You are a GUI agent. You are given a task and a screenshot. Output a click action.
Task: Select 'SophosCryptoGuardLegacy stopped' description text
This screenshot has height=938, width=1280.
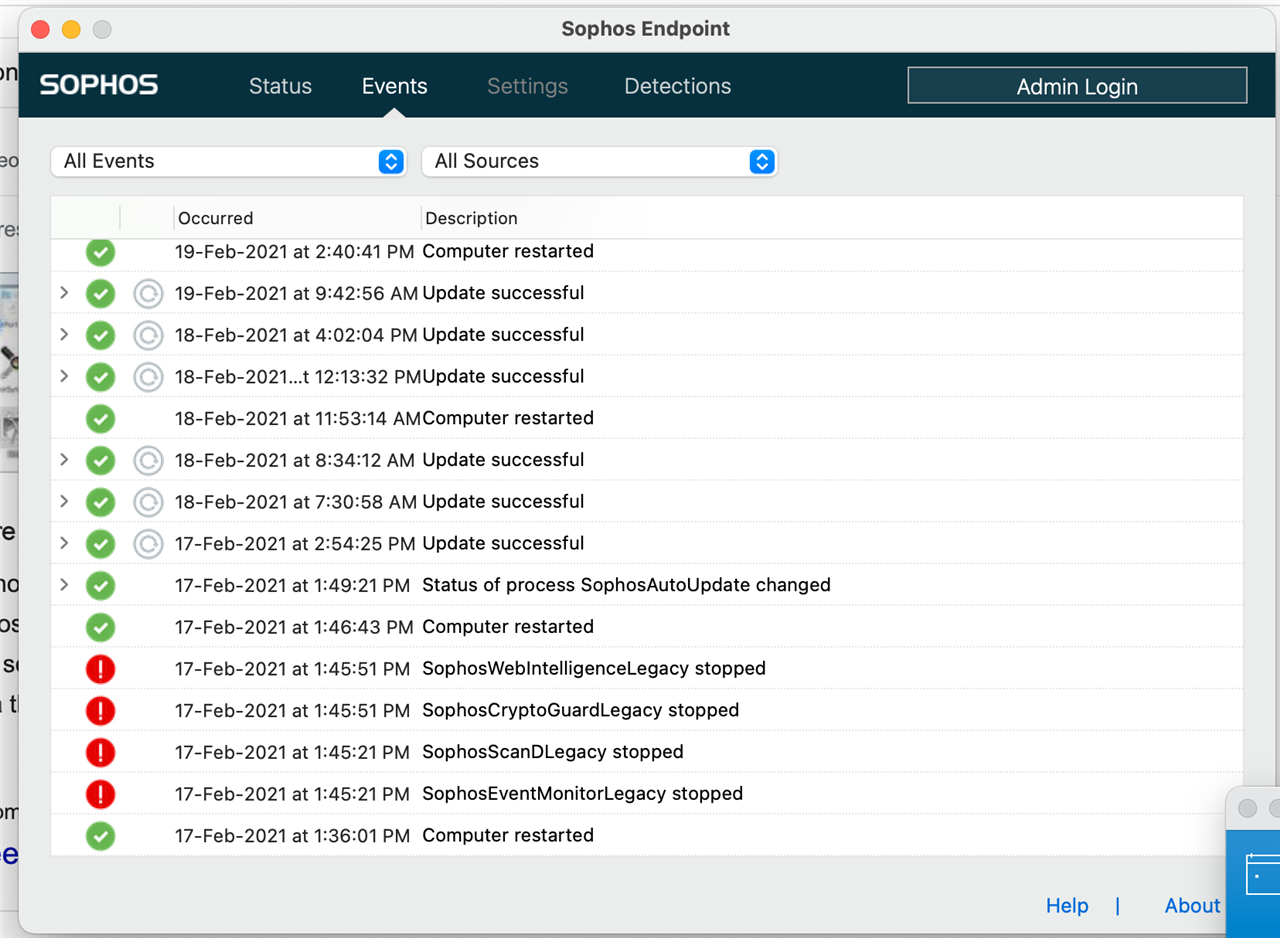[x=581, y=710]
